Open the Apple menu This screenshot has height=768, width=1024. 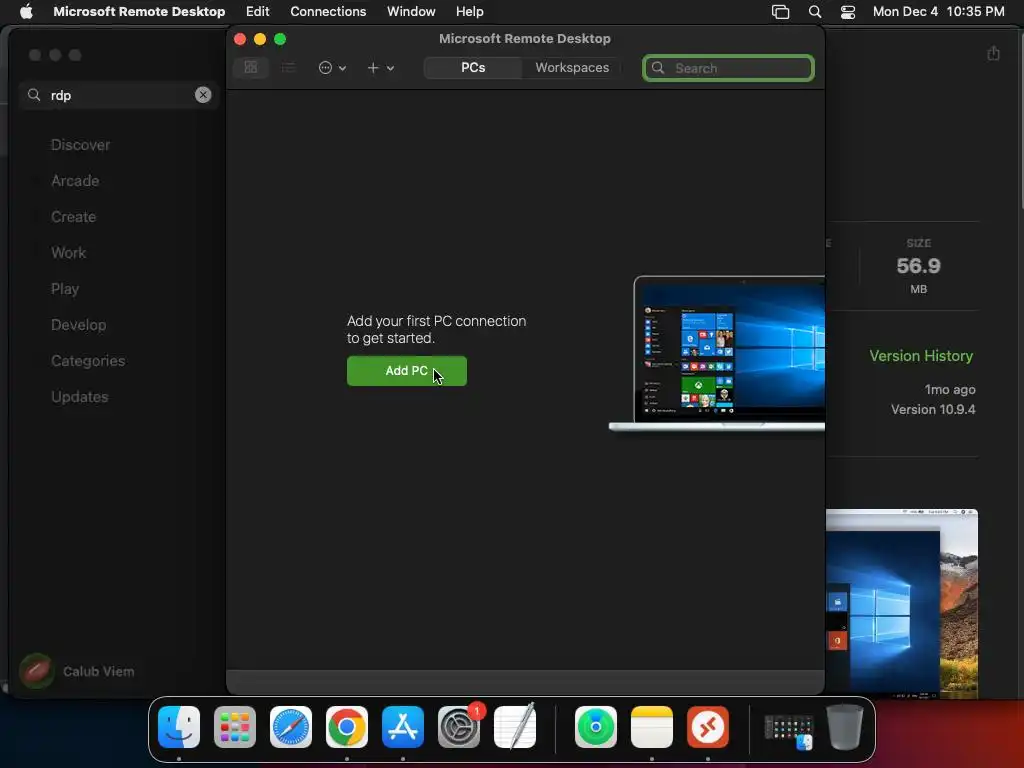(26, 12)
